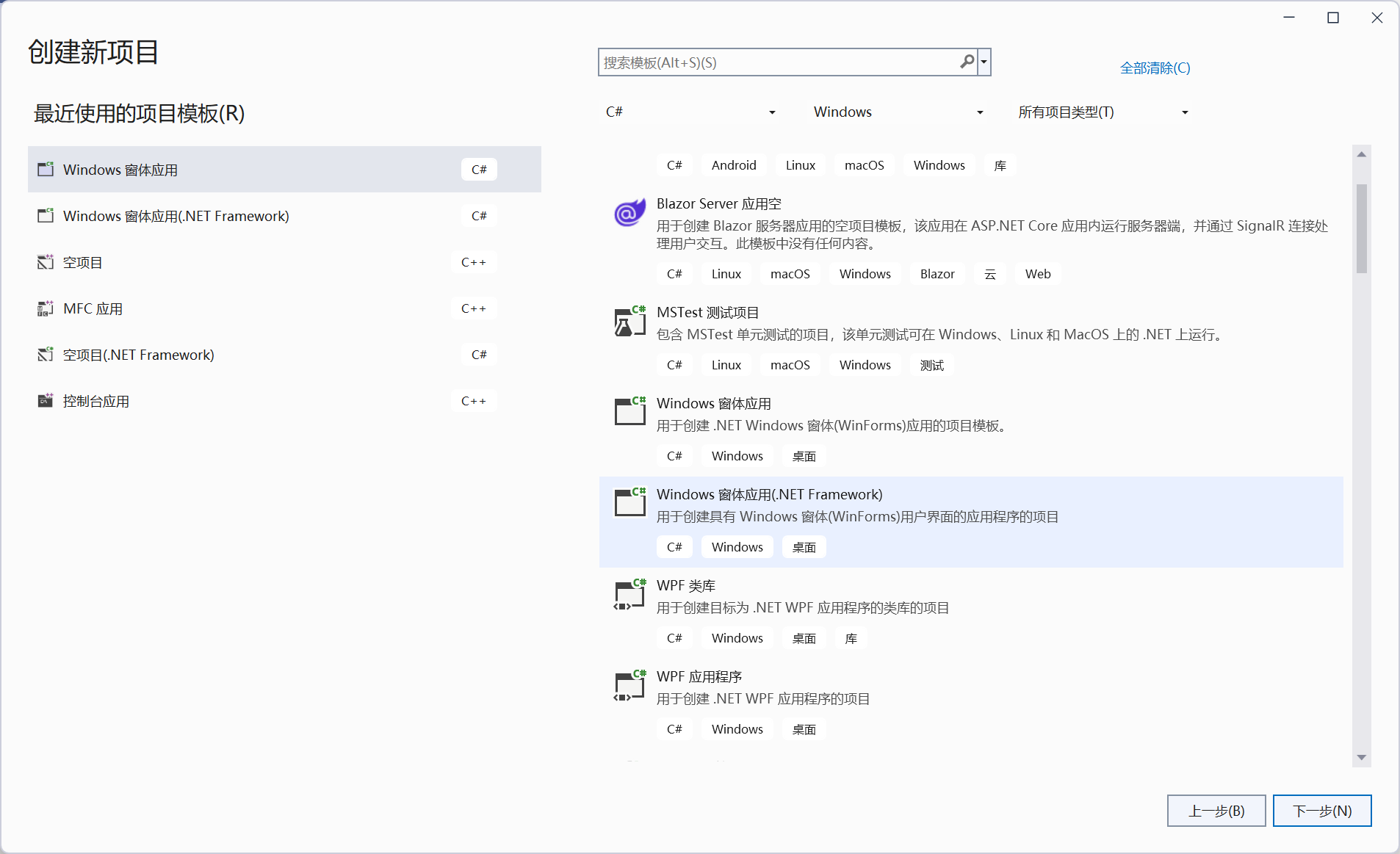Select 控制台应用 recent template

(x=284, y=400)
